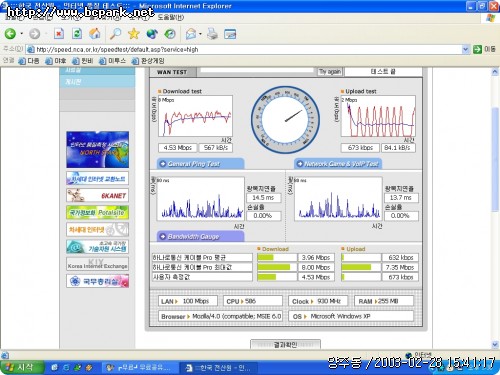This screenshot has height=375, width=500.
Task: Click the Stop loading icon
Action: (59, 34)
